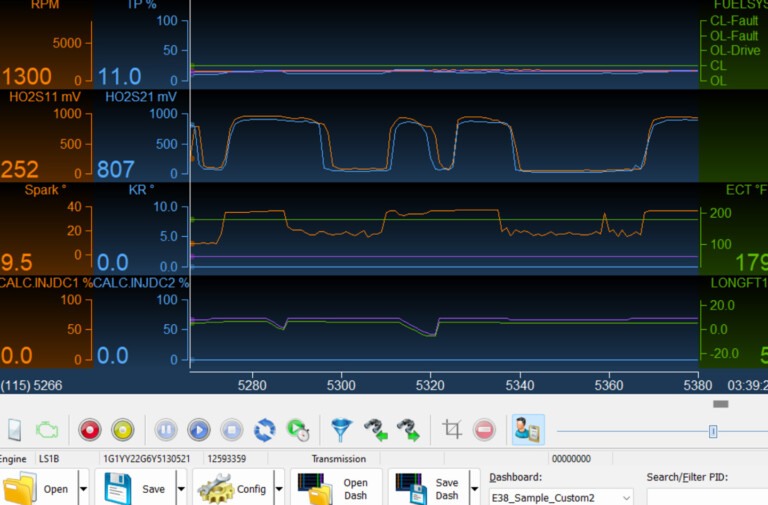Screen dimensions: 768x505
Task: Click the Open folder button
Action: click(38, 489)
